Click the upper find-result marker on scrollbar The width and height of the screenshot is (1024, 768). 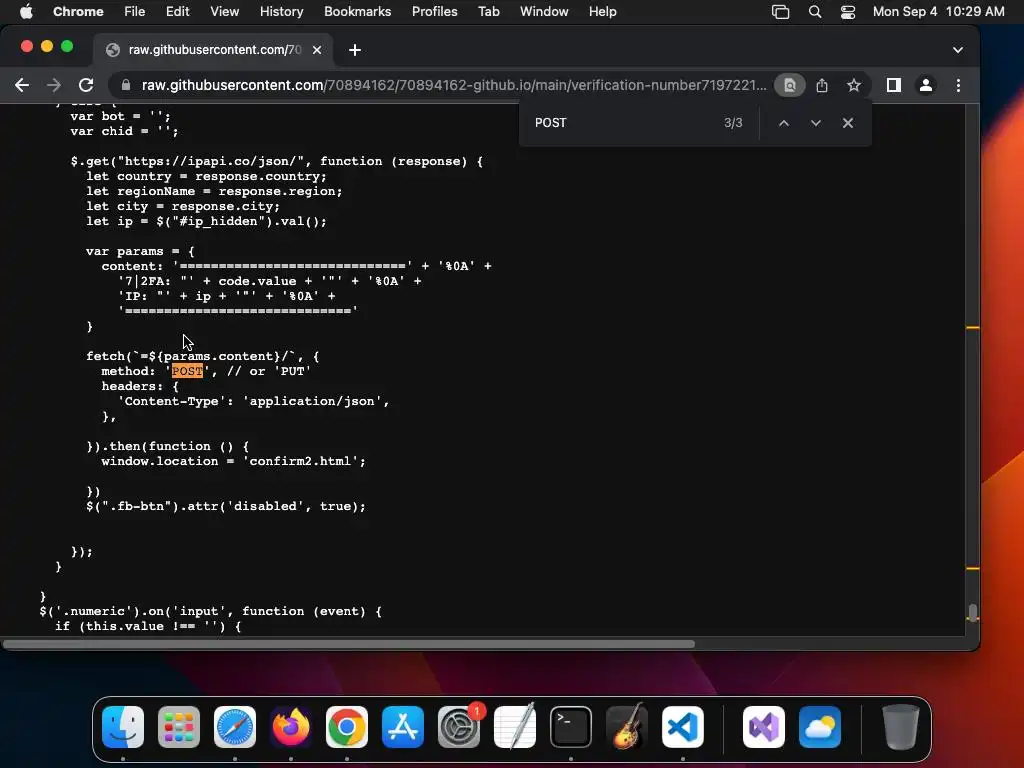coord(972,327)
